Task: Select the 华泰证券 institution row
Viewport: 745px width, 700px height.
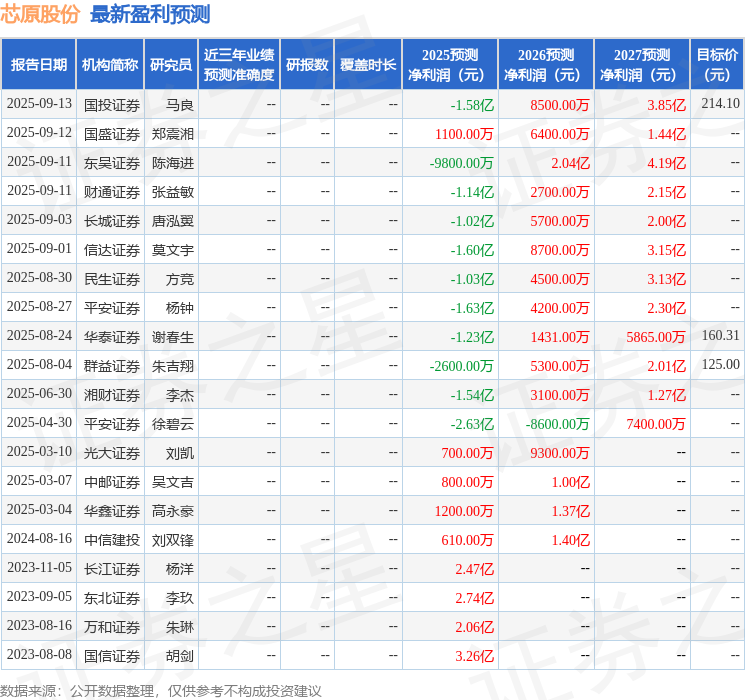Action: click(112, 336)
